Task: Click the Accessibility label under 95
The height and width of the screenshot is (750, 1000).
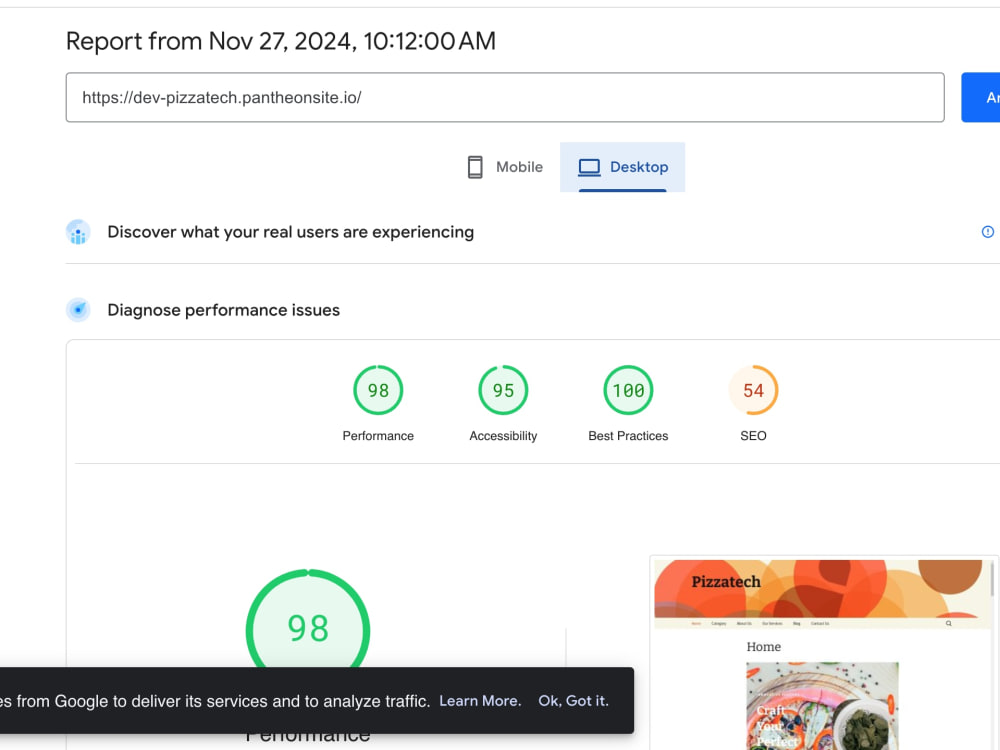Action: (503, 436)
